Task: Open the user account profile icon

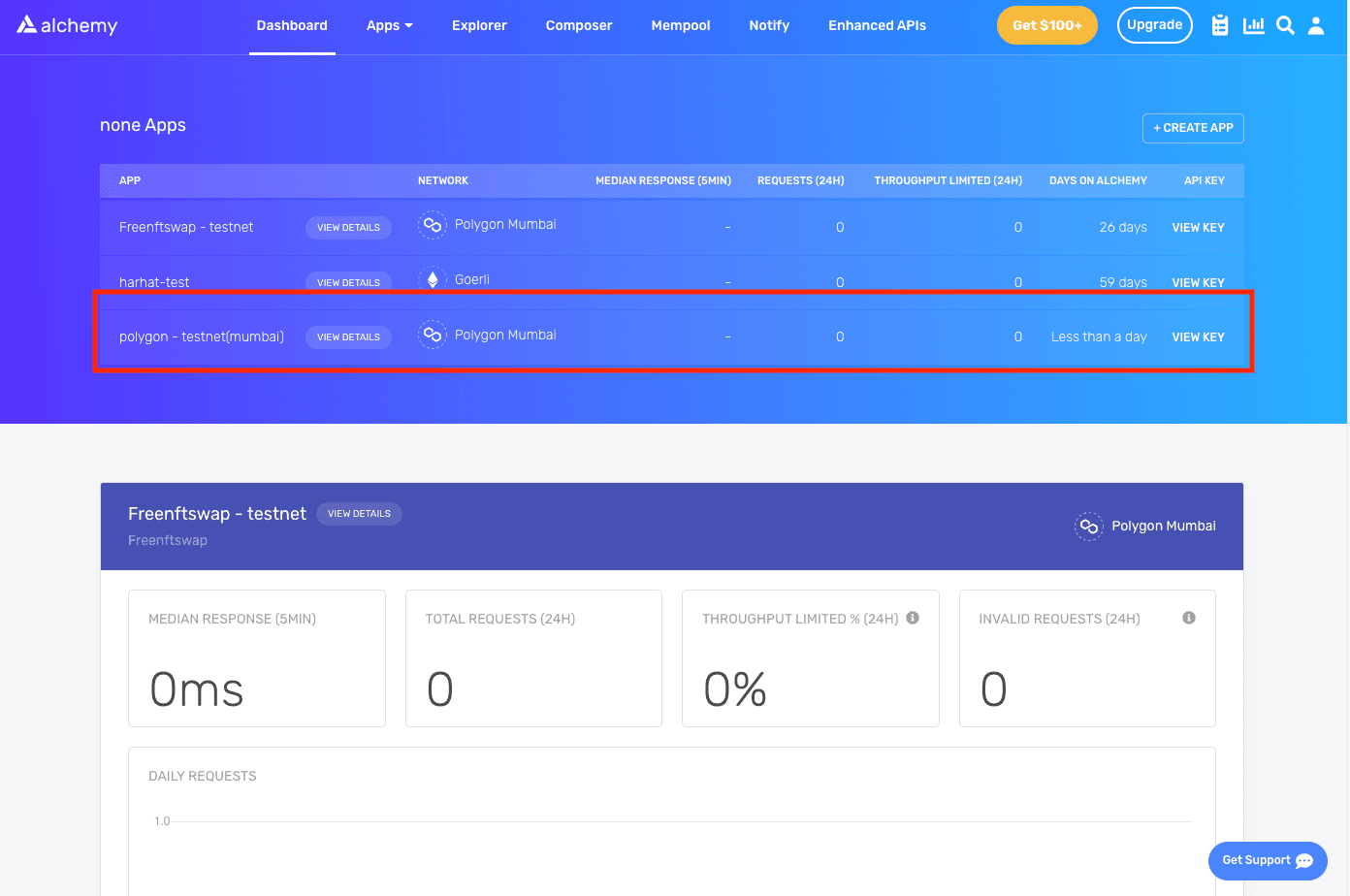Action: coord(1316,25)
